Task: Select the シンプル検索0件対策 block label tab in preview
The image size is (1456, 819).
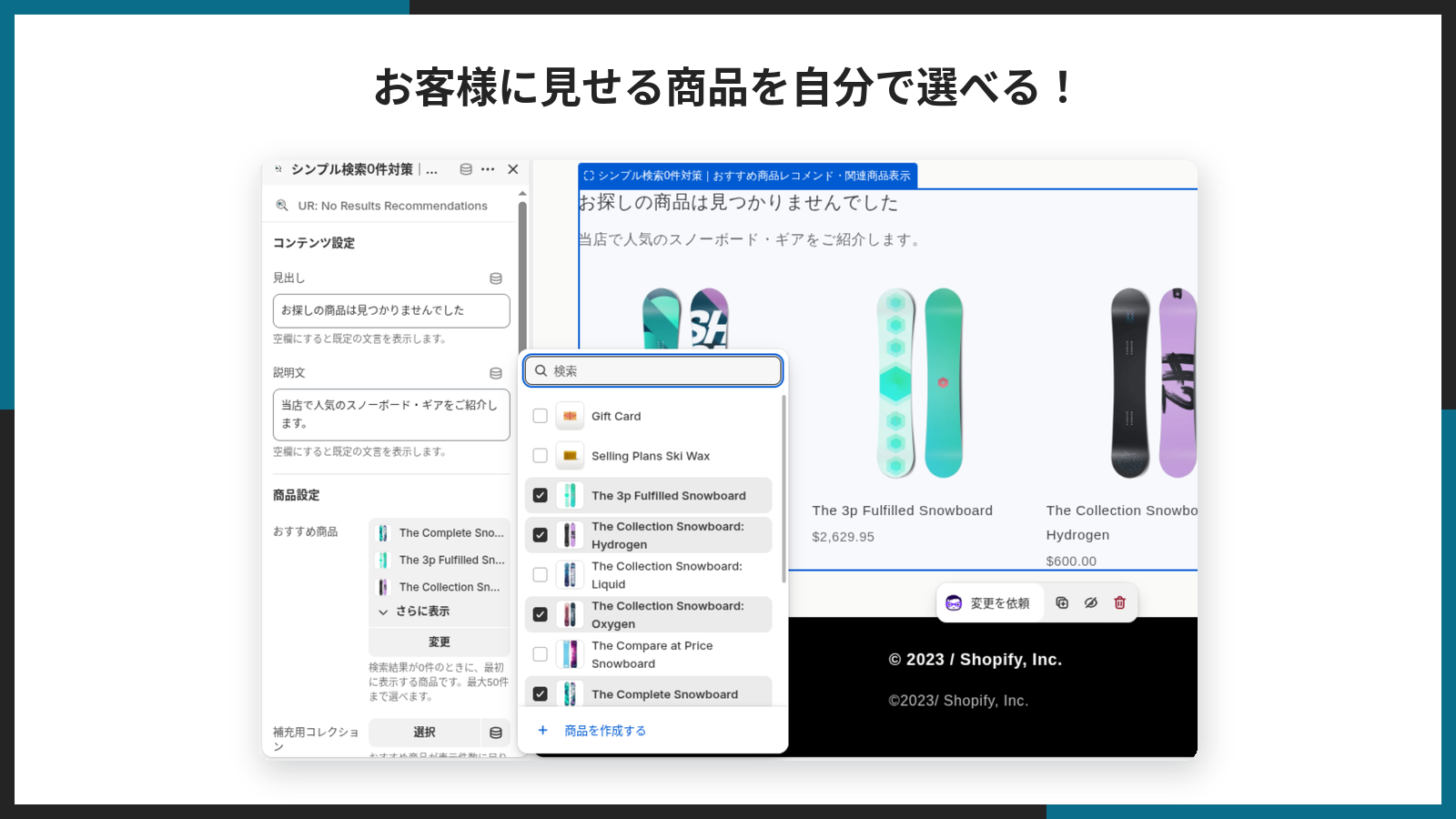Action: (748, 176)
